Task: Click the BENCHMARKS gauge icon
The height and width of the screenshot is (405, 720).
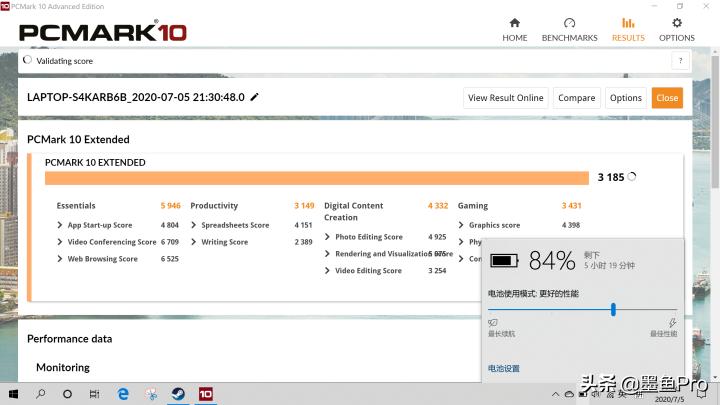Action: tap(569, 23)
